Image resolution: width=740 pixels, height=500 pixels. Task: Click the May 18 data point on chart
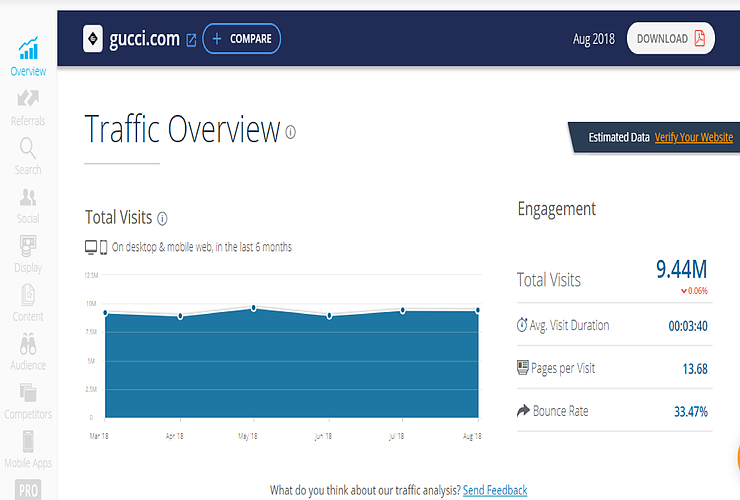click(x=255, y=308)
